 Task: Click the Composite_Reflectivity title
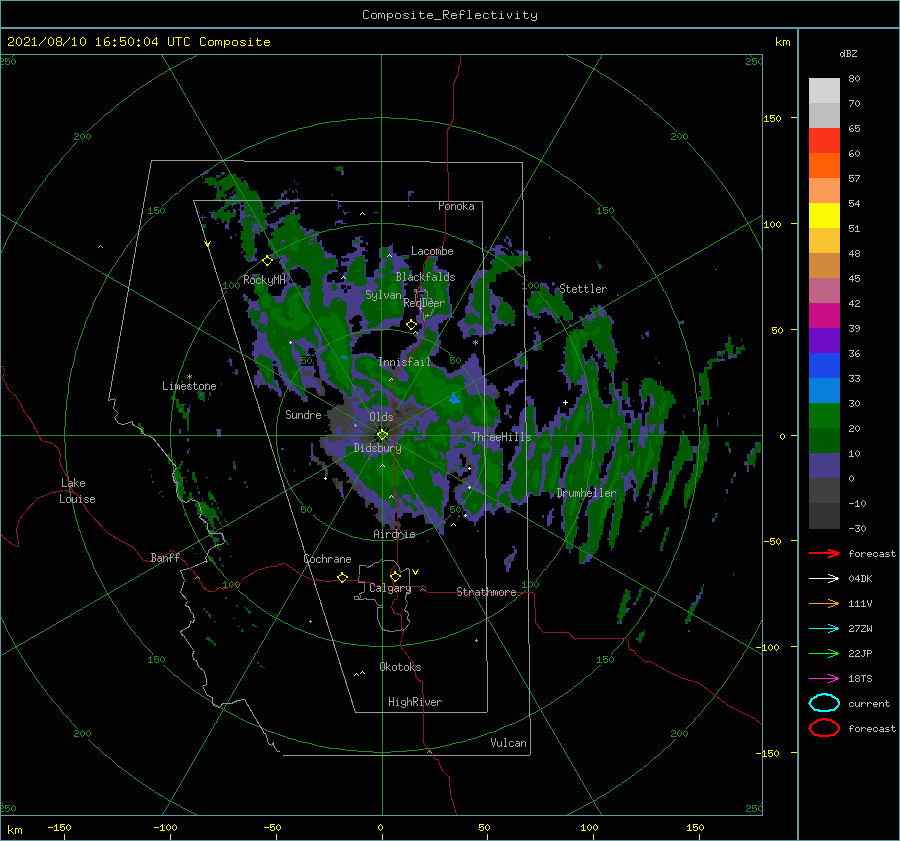tap(450, 15)
